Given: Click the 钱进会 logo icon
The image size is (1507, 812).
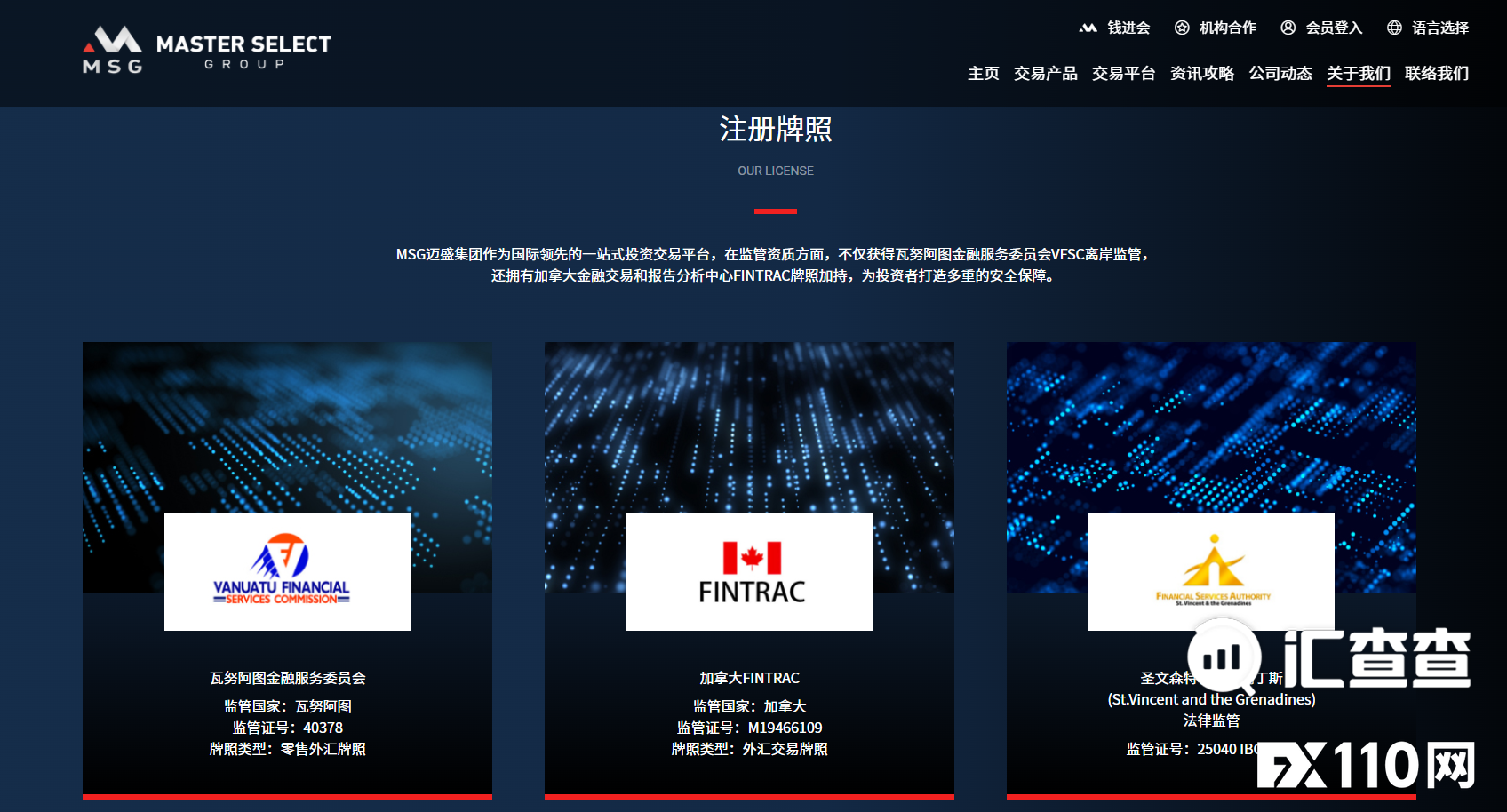Looking at the screenshot, I should click(1088, 28).
